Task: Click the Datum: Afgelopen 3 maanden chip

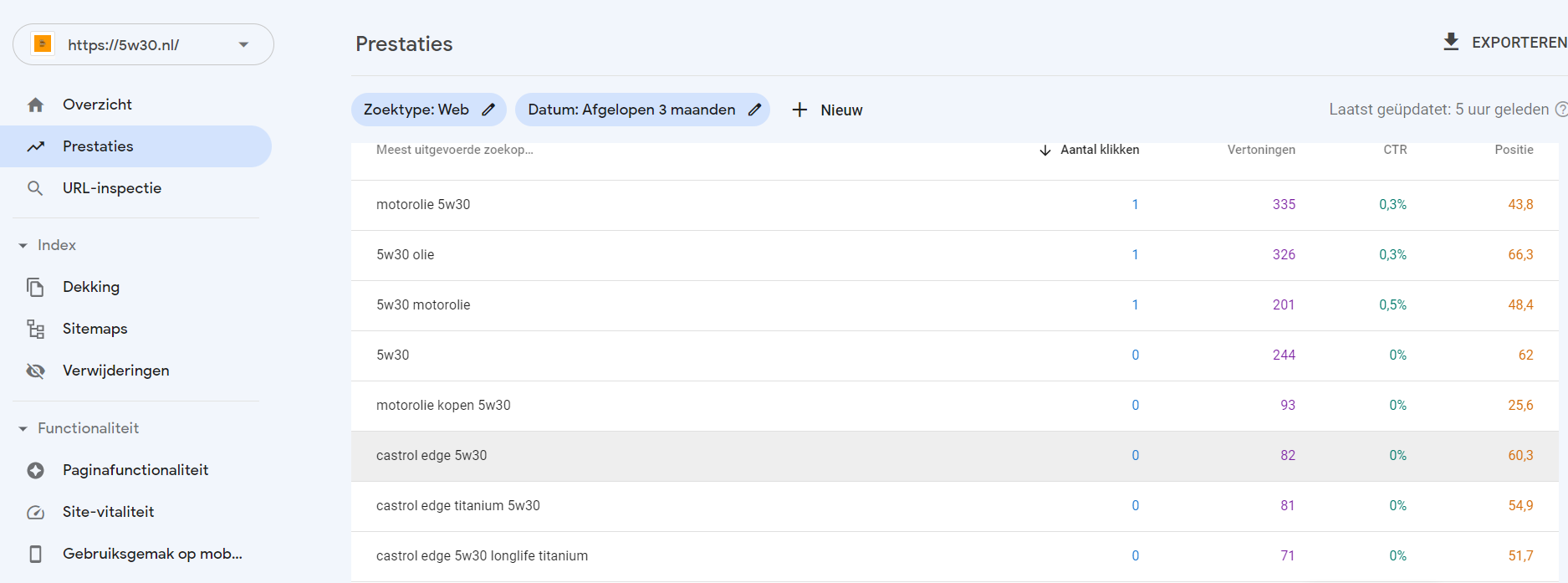Action: 642,110
